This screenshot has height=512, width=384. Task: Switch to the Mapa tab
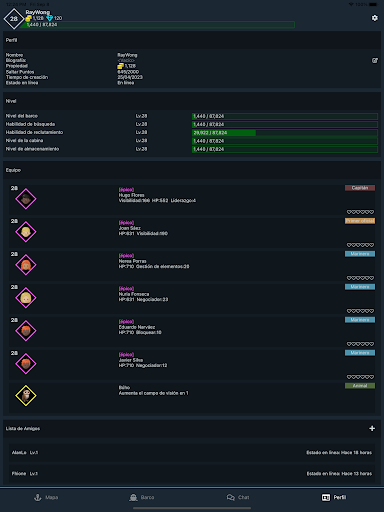[x=46, y=497]
